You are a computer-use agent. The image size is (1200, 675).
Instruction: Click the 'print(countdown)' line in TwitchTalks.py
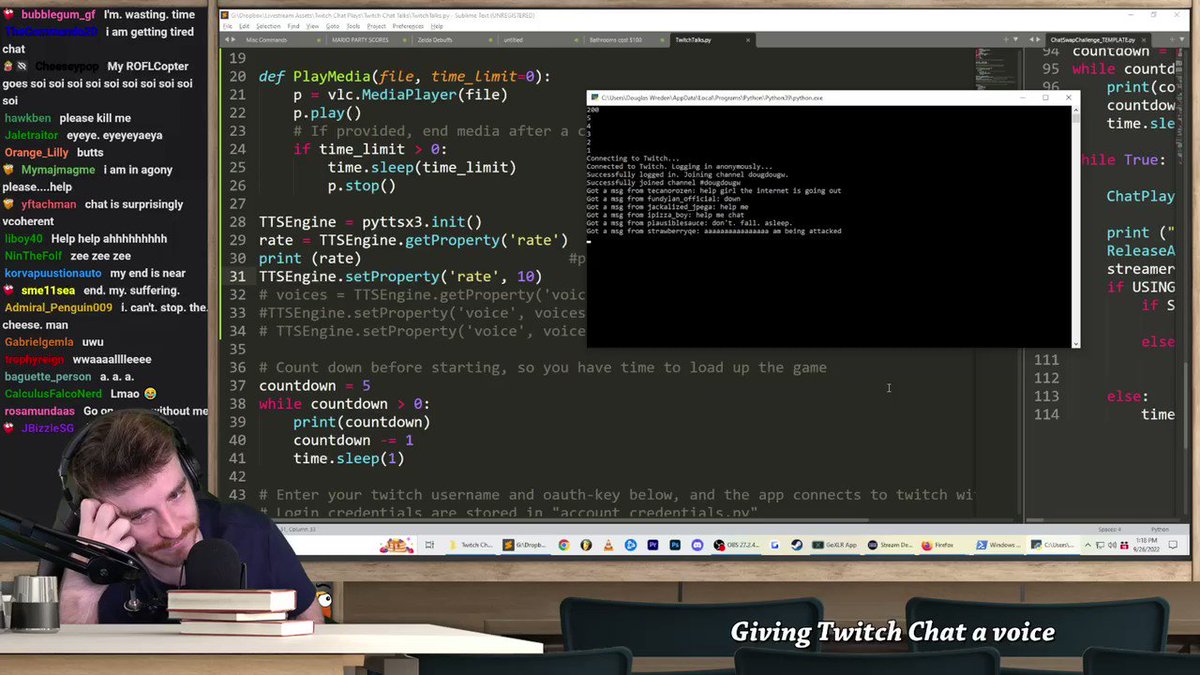click(362, 422)
